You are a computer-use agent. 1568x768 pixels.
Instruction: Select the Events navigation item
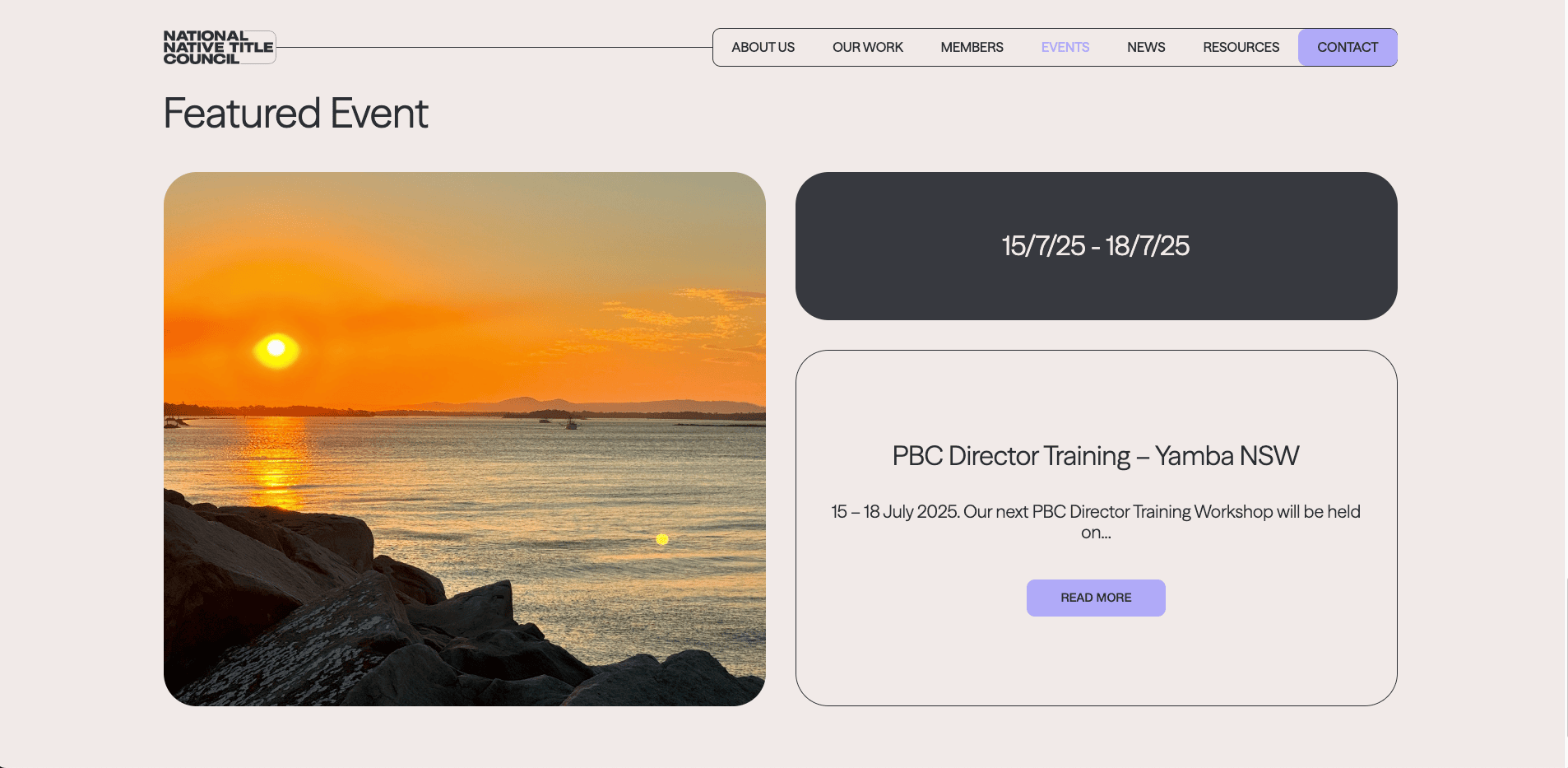coord(1065,47)
